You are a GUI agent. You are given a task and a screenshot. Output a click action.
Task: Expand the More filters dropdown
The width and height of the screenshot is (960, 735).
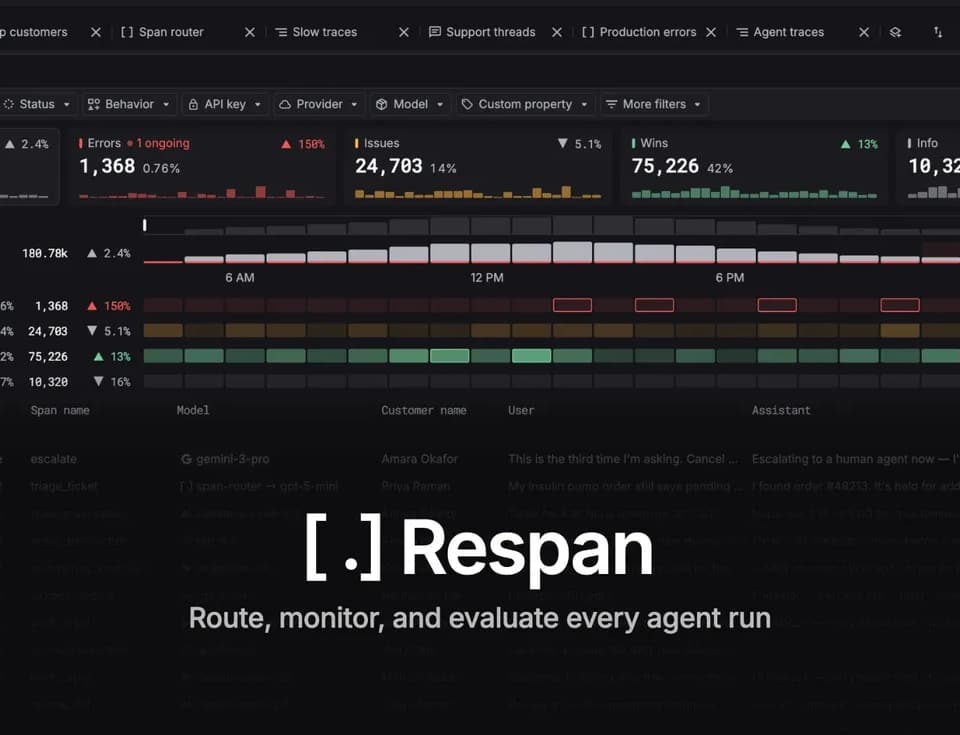tap(654, 104)
